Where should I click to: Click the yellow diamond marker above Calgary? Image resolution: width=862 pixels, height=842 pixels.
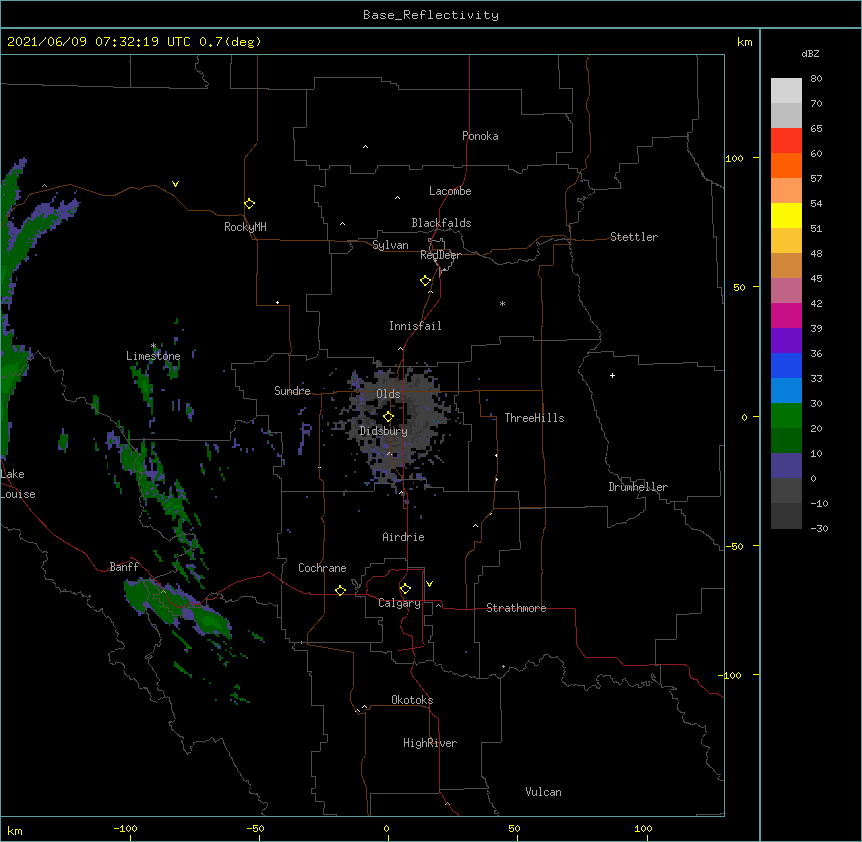click(405, 589)
